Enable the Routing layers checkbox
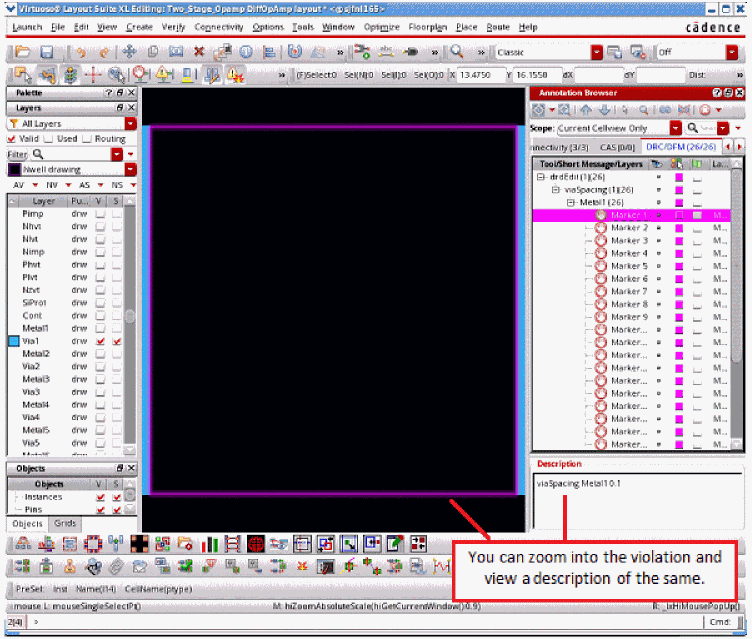 click(x=86, y=139)
